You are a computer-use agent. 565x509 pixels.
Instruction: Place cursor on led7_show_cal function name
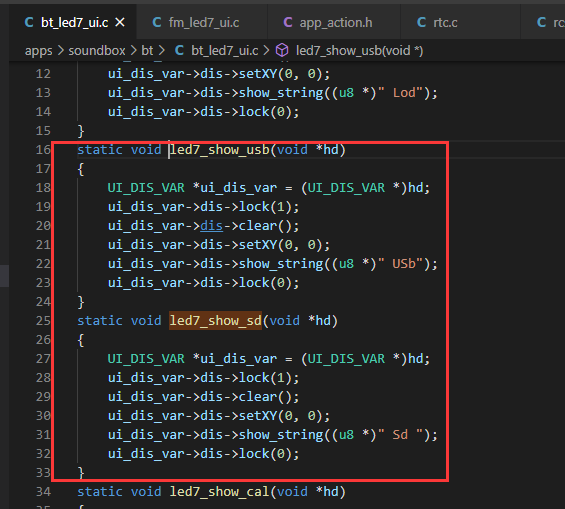point(219,491)
